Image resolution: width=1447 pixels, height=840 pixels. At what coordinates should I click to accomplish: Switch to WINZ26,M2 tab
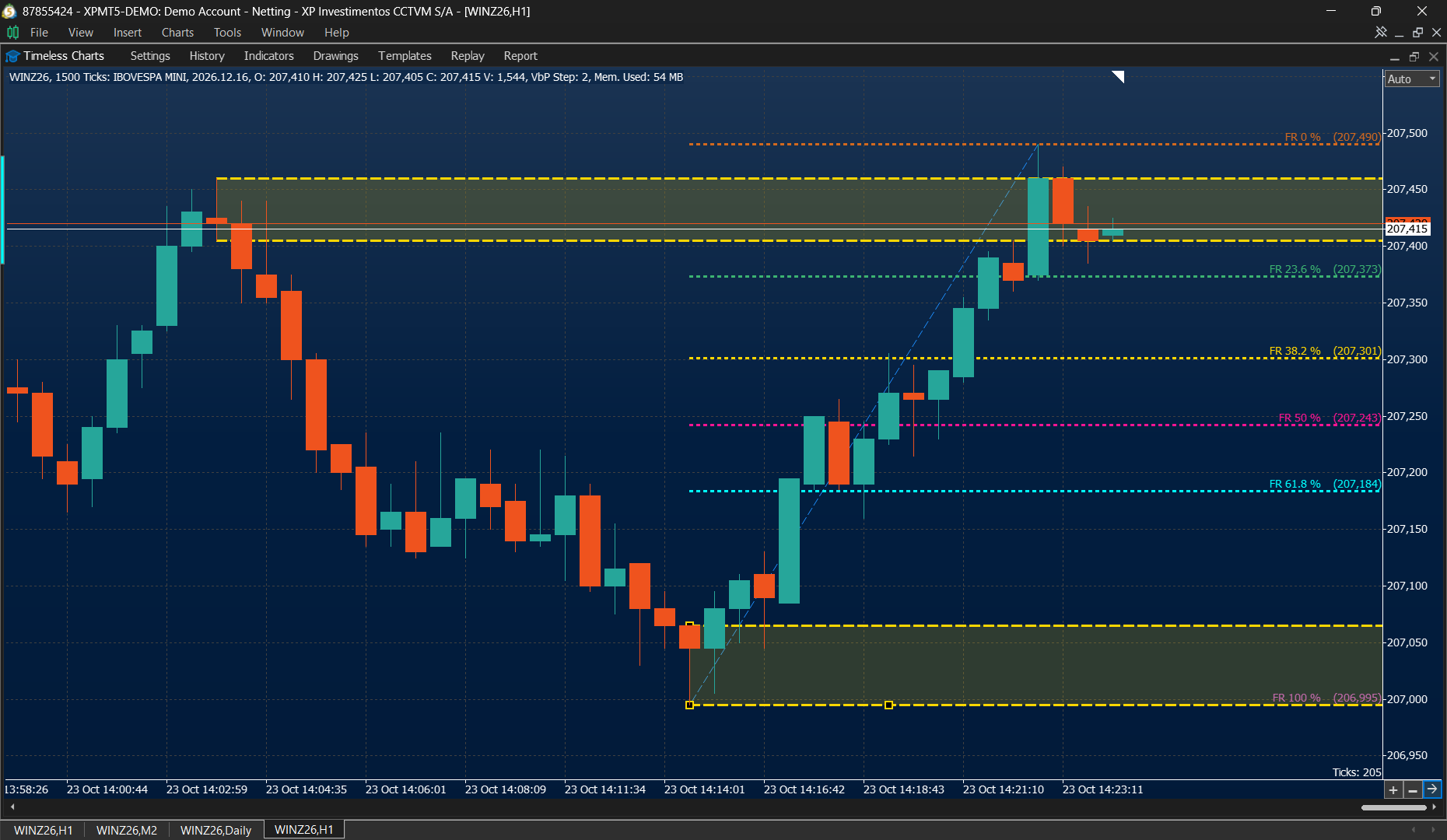pos(127,830)
